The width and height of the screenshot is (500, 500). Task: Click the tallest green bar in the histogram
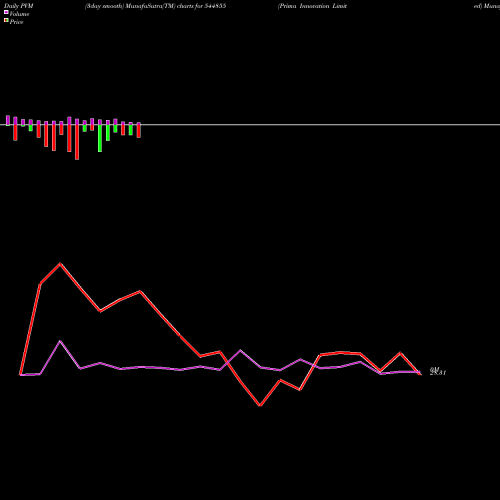click(x=100, y=138)
